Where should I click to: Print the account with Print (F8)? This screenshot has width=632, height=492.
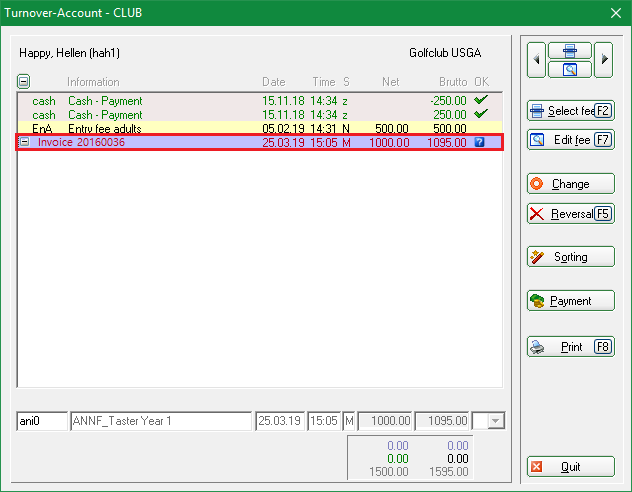571,347
